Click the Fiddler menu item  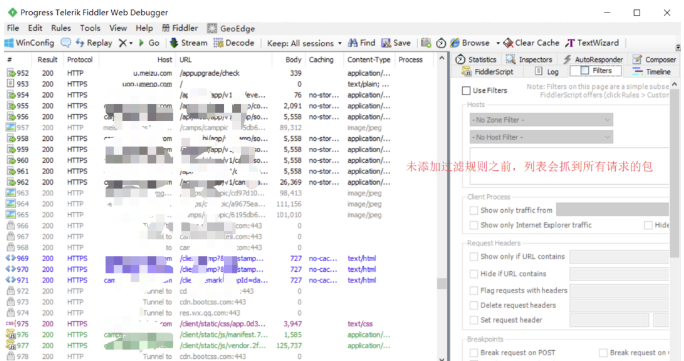(x=180, y=28)
